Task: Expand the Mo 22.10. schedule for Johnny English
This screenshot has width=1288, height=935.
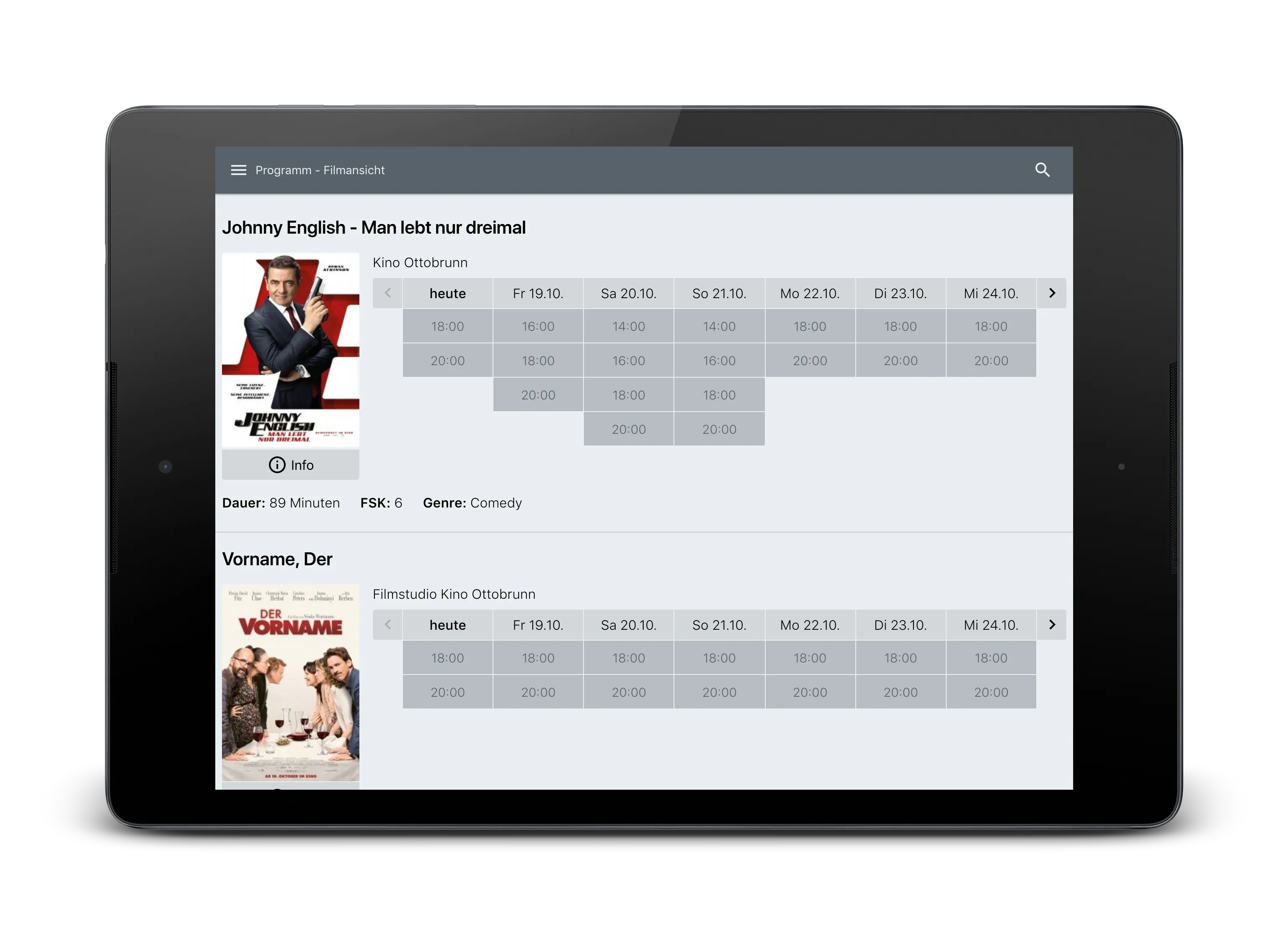Action: [808, 293]
